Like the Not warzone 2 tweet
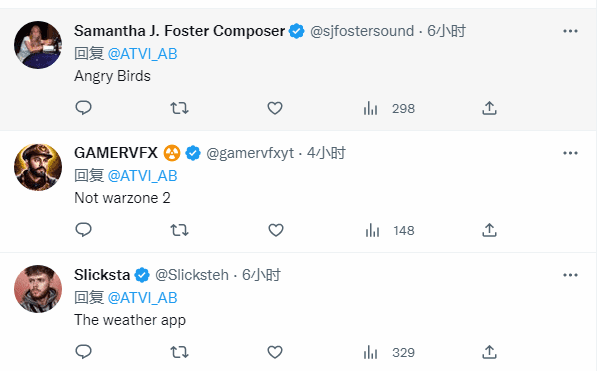The width and height of the screenshot is (597, 371). (x=276, y=230)
